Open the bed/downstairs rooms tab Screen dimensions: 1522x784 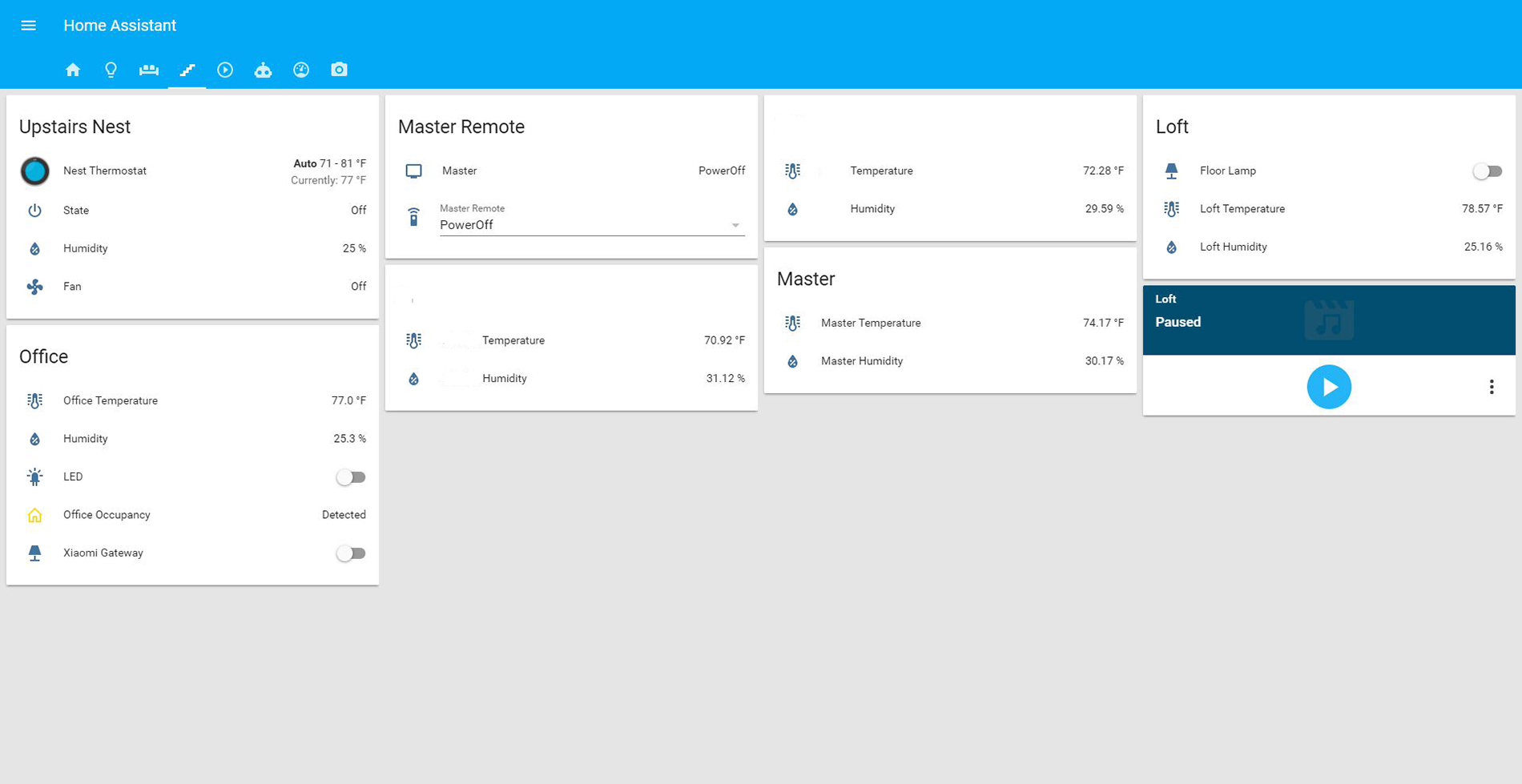click(x=149, y=70)
